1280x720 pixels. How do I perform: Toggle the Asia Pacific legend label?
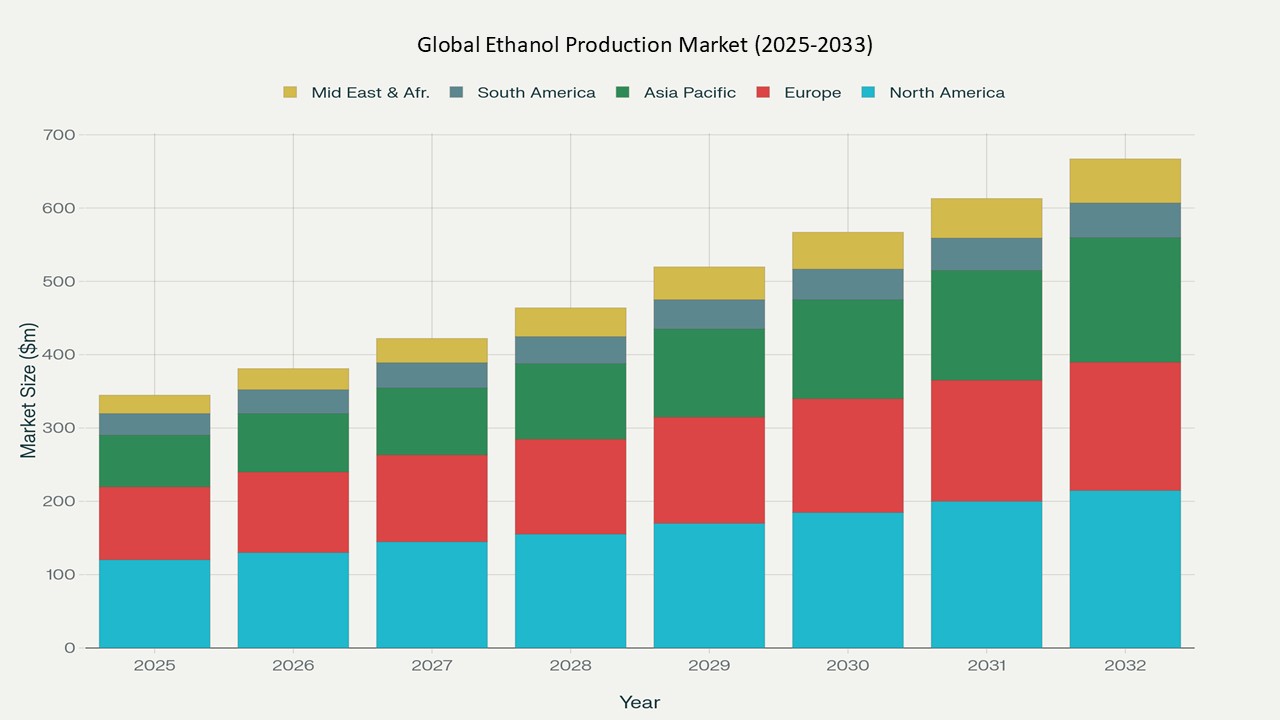tap(689, 93)
